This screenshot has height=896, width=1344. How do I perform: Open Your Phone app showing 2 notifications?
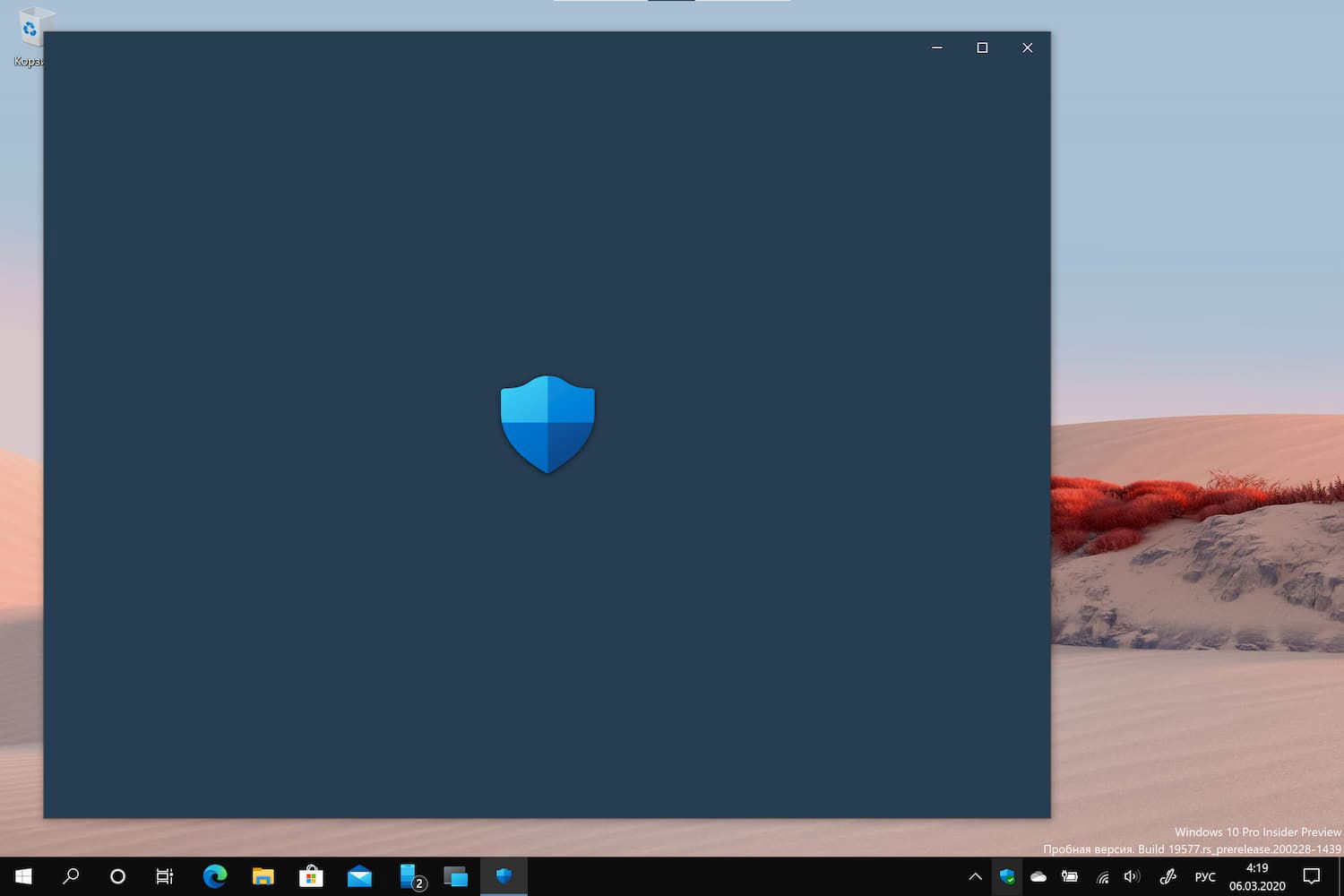coord(409,876)
